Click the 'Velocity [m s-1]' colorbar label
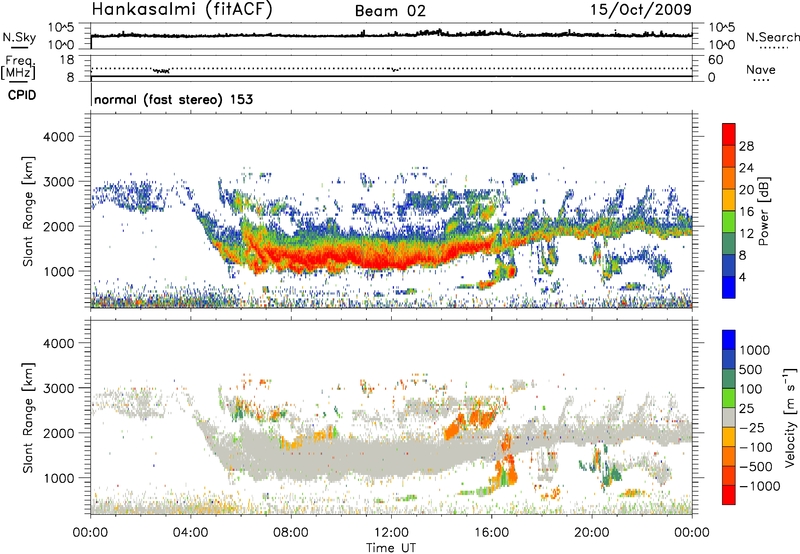The width and height of the screenshot is (800, 554). pos(790,417)
